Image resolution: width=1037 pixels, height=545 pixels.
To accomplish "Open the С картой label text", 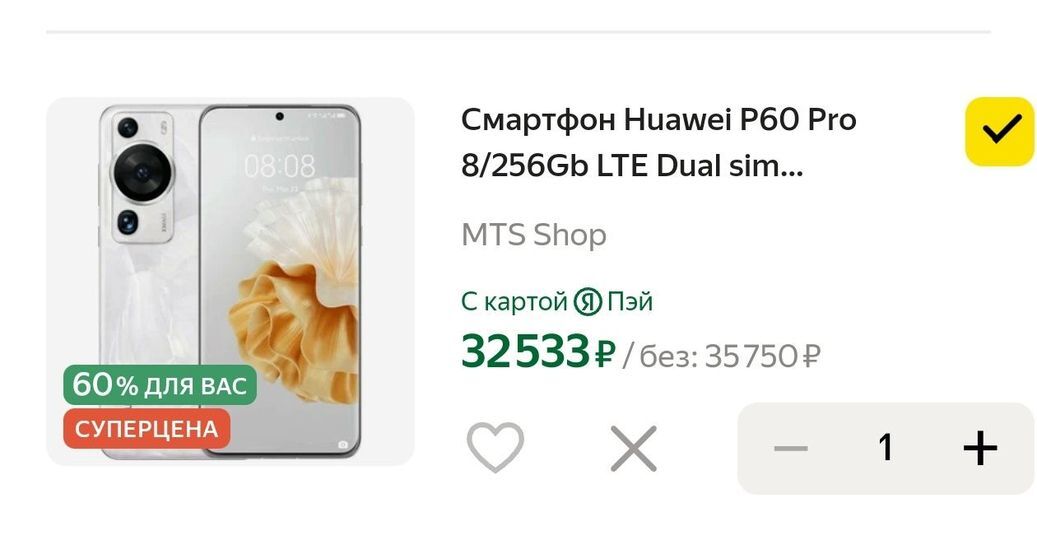I will [514, 302].
